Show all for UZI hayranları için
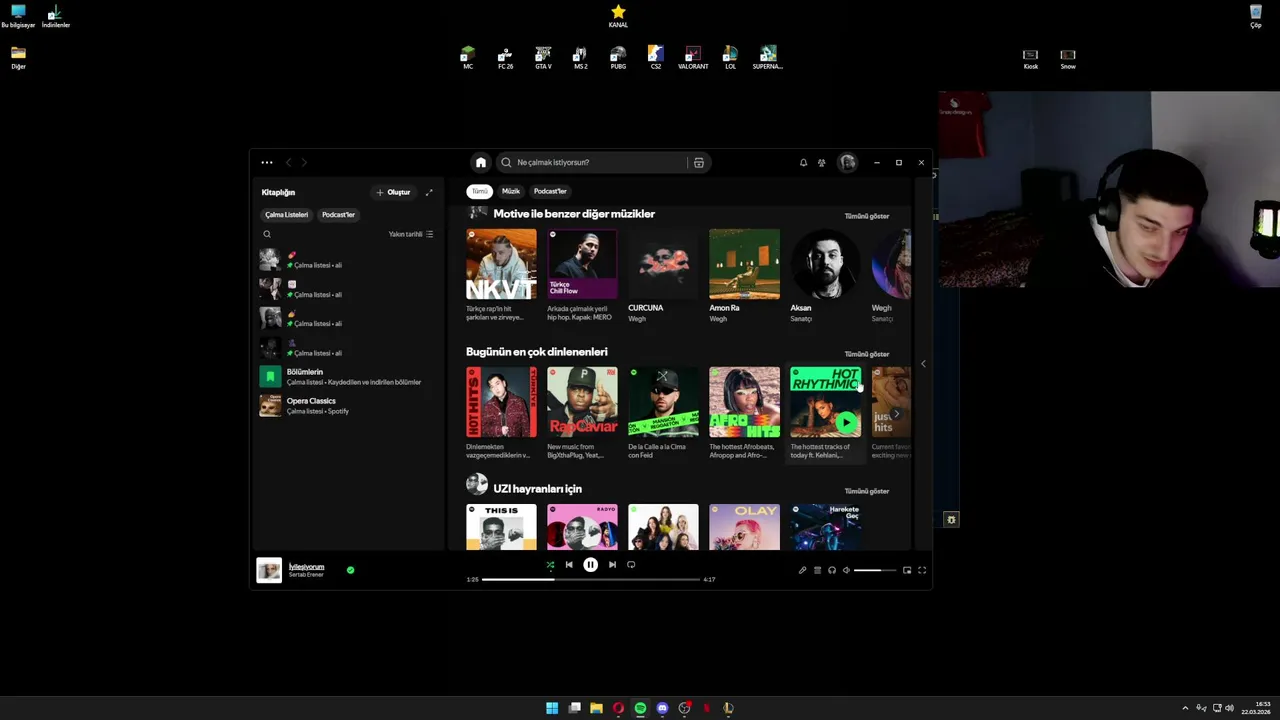This screenshot has height=720, width=1280. click(x=867, y=491)
